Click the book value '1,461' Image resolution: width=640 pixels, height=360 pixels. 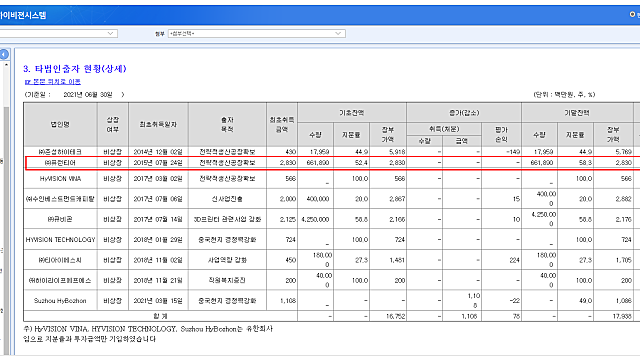[x=397, y=260]
